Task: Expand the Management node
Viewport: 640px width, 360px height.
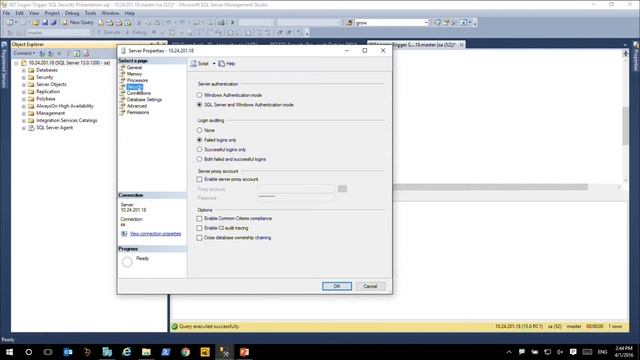Action: point(24,113)
